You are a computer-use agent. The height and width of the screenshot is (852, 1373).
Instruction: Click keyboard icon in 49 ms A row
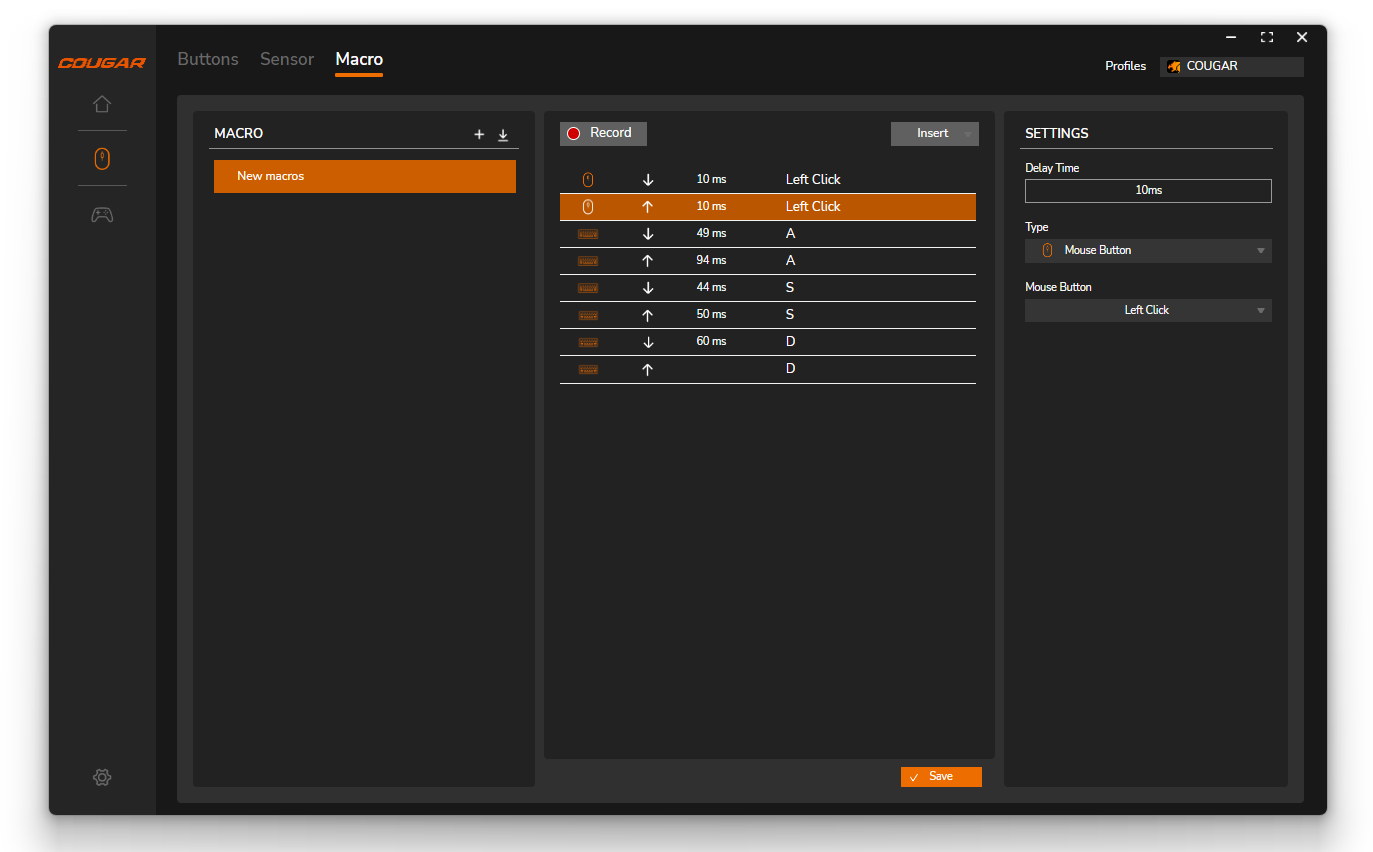pos(588,234)
